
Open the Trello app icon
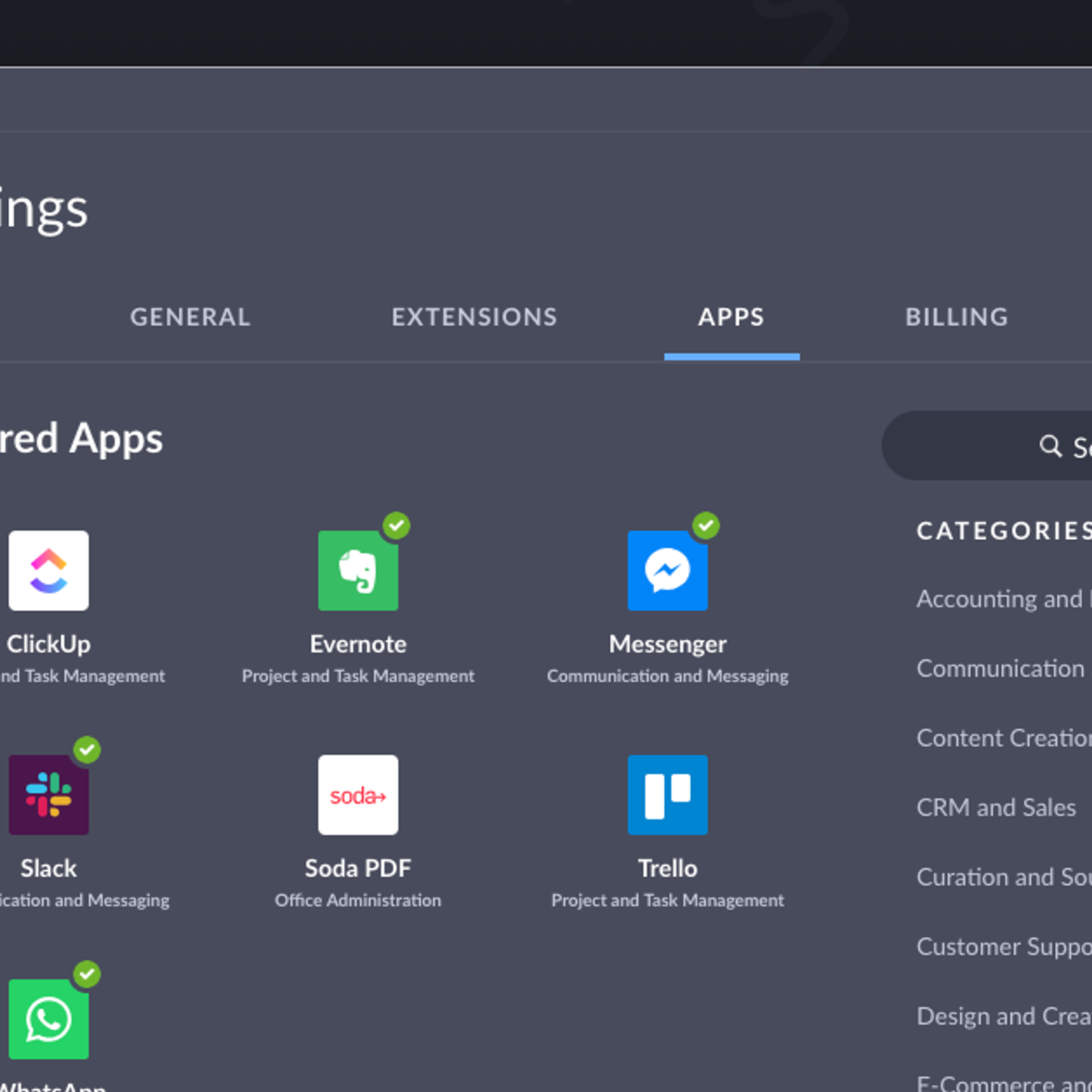[667, 794]
